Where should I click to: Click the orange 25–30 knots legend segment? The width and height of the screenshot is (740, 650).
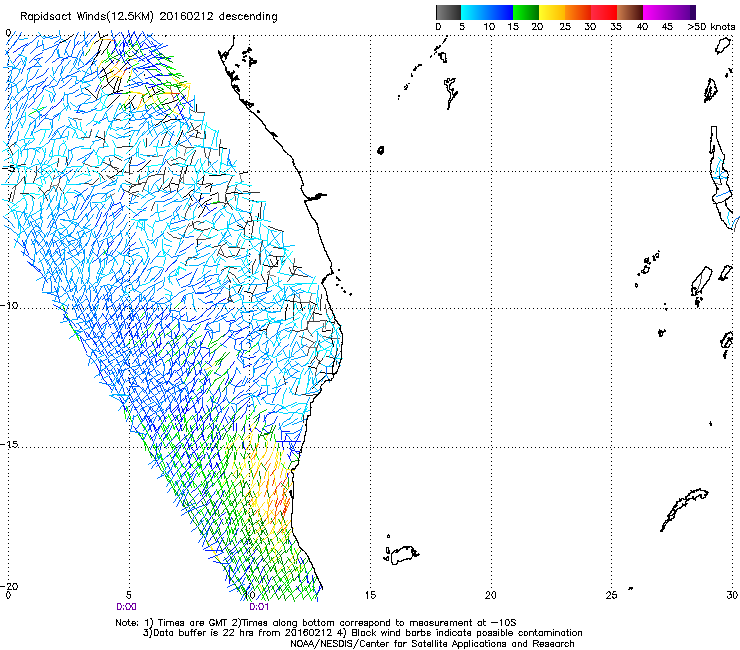point(578,12)
